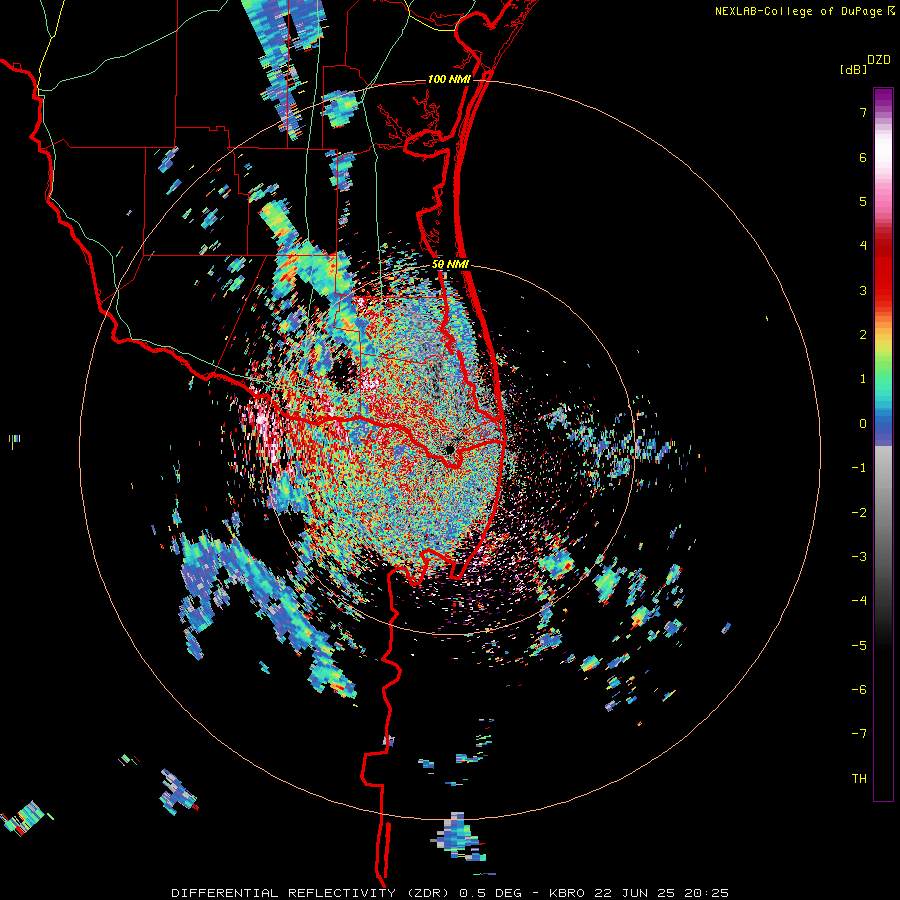The width and height of the screenshot is (900, 900).
Task: Click the 5 value on the dB scale
Action: (x=863, y=201)
